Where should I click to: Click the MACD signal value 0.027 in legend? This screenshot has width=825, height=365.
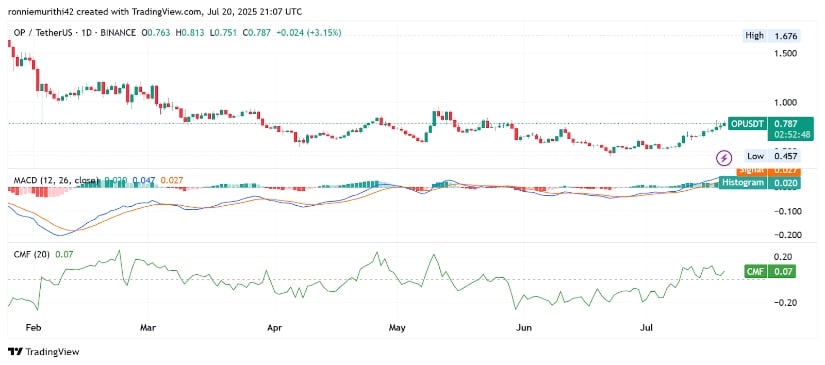point(172,181)
